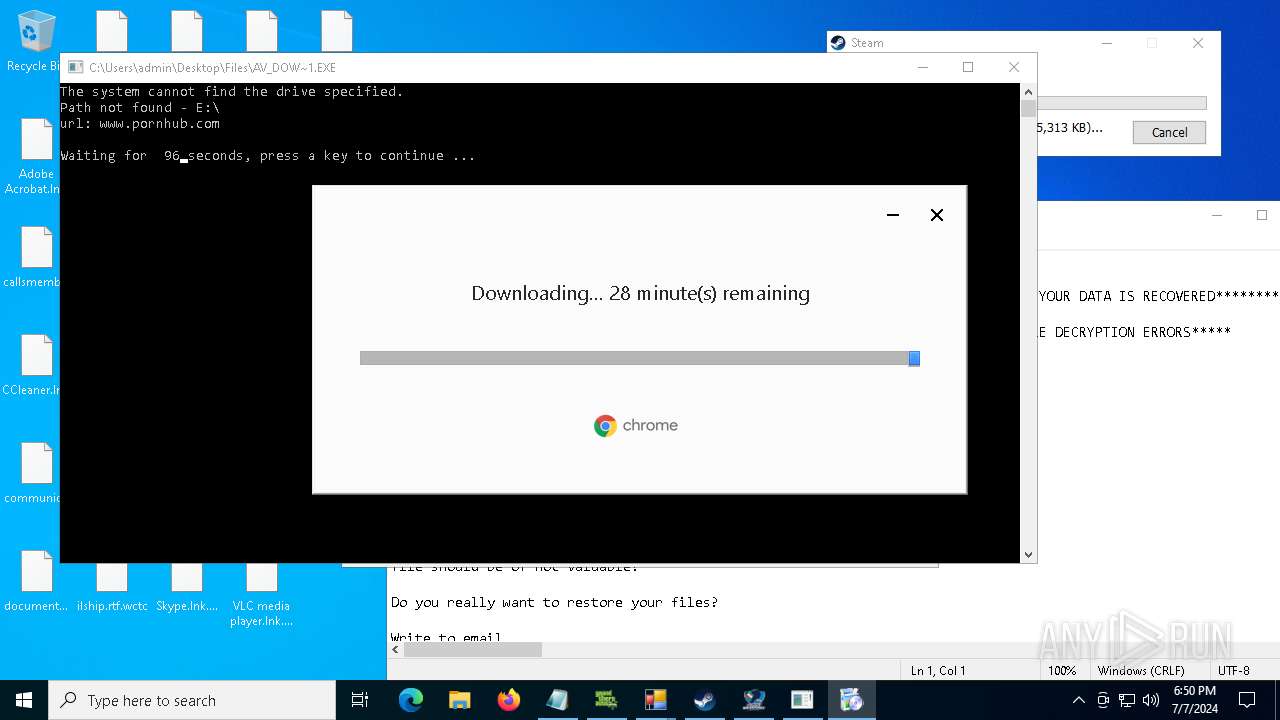Select the Adobe Acrobat desktop shortcut
This screenshot has height=720, width=1280.
pyautogui.click(x=34, y=156)
